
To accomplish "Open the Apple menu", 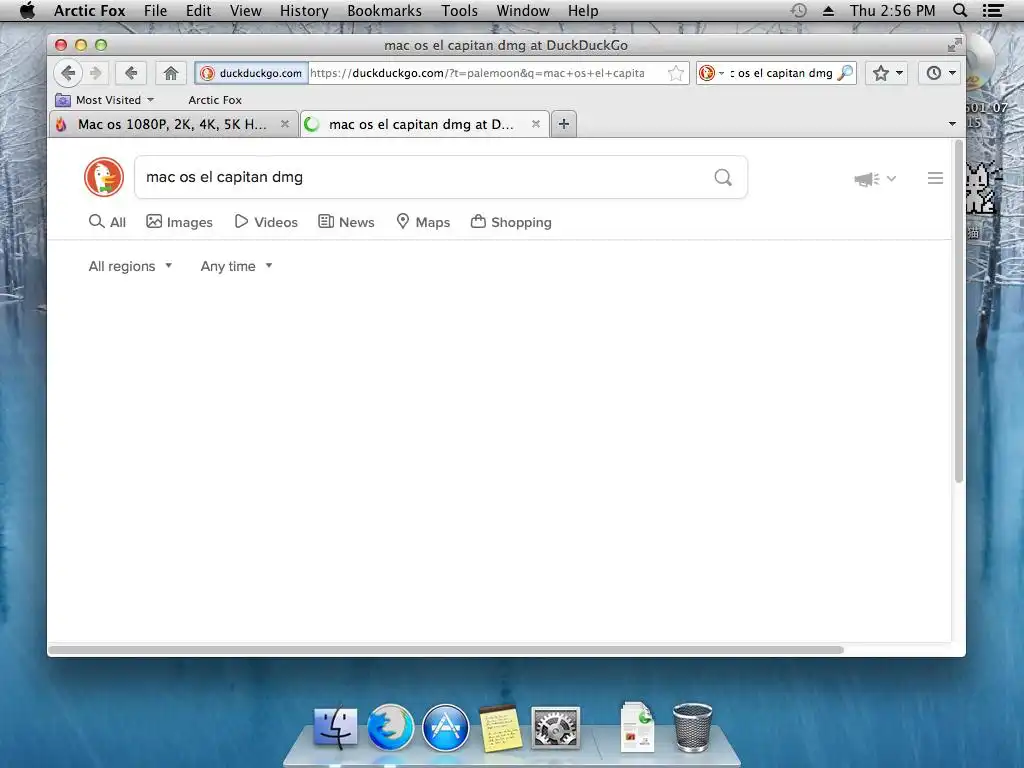I will [27, 10].
